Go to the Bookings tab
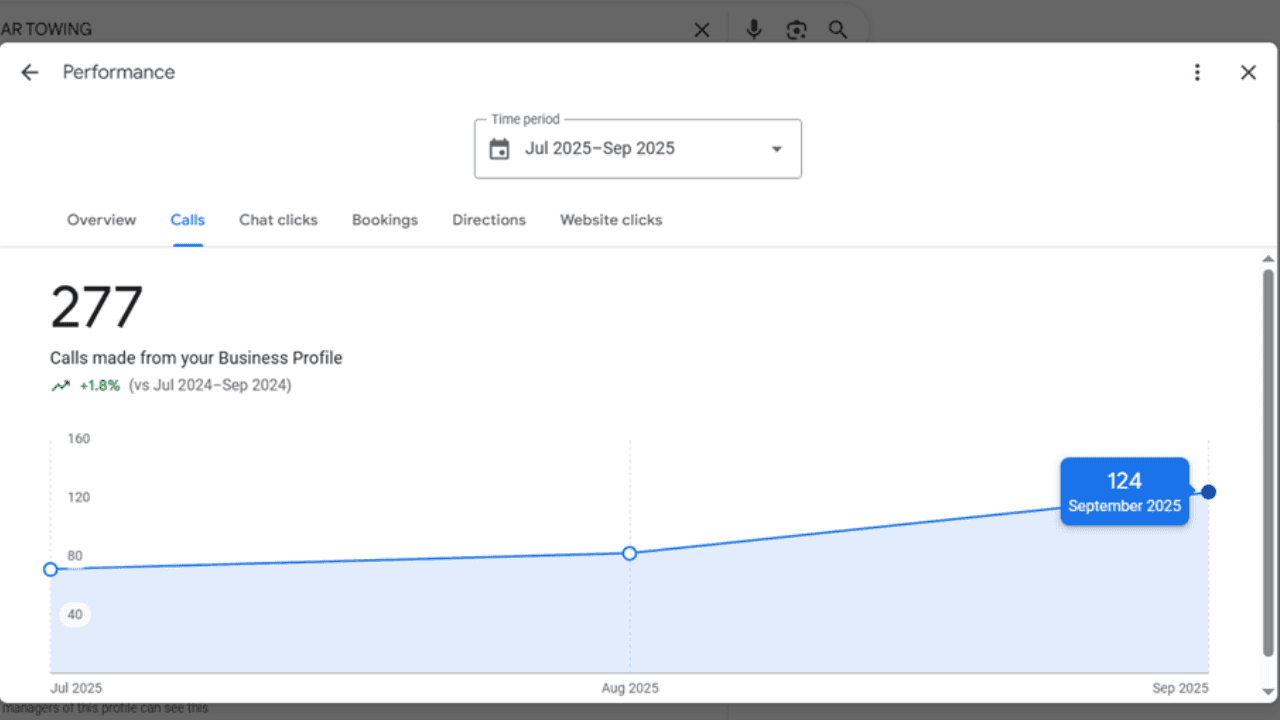Viewport: 1280px width, 720px height. point(385,220)
